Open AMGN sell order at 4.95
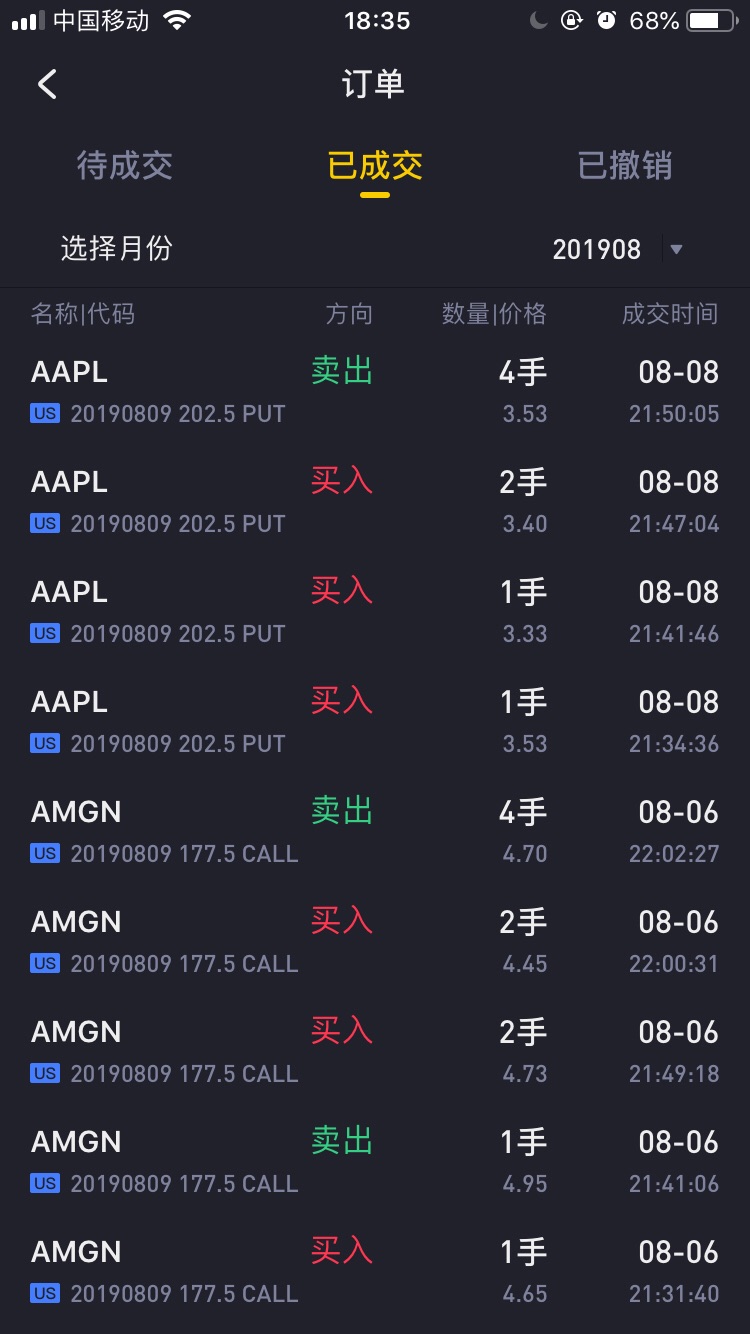This screenshot has height=1334, width=750. (375, 1161)
